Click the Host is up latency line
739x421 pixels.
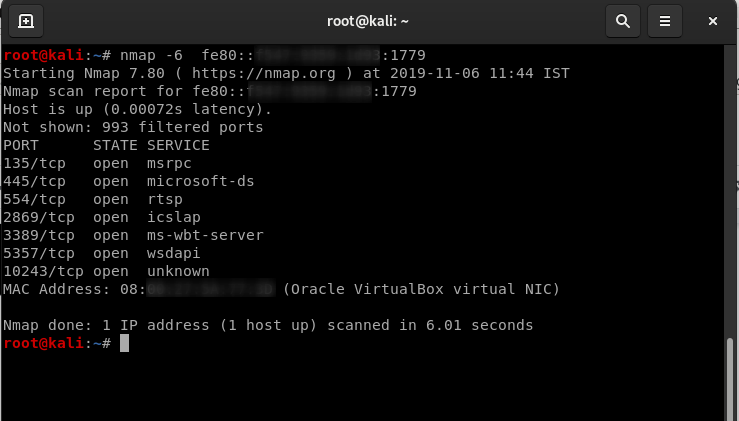point(138,109)
